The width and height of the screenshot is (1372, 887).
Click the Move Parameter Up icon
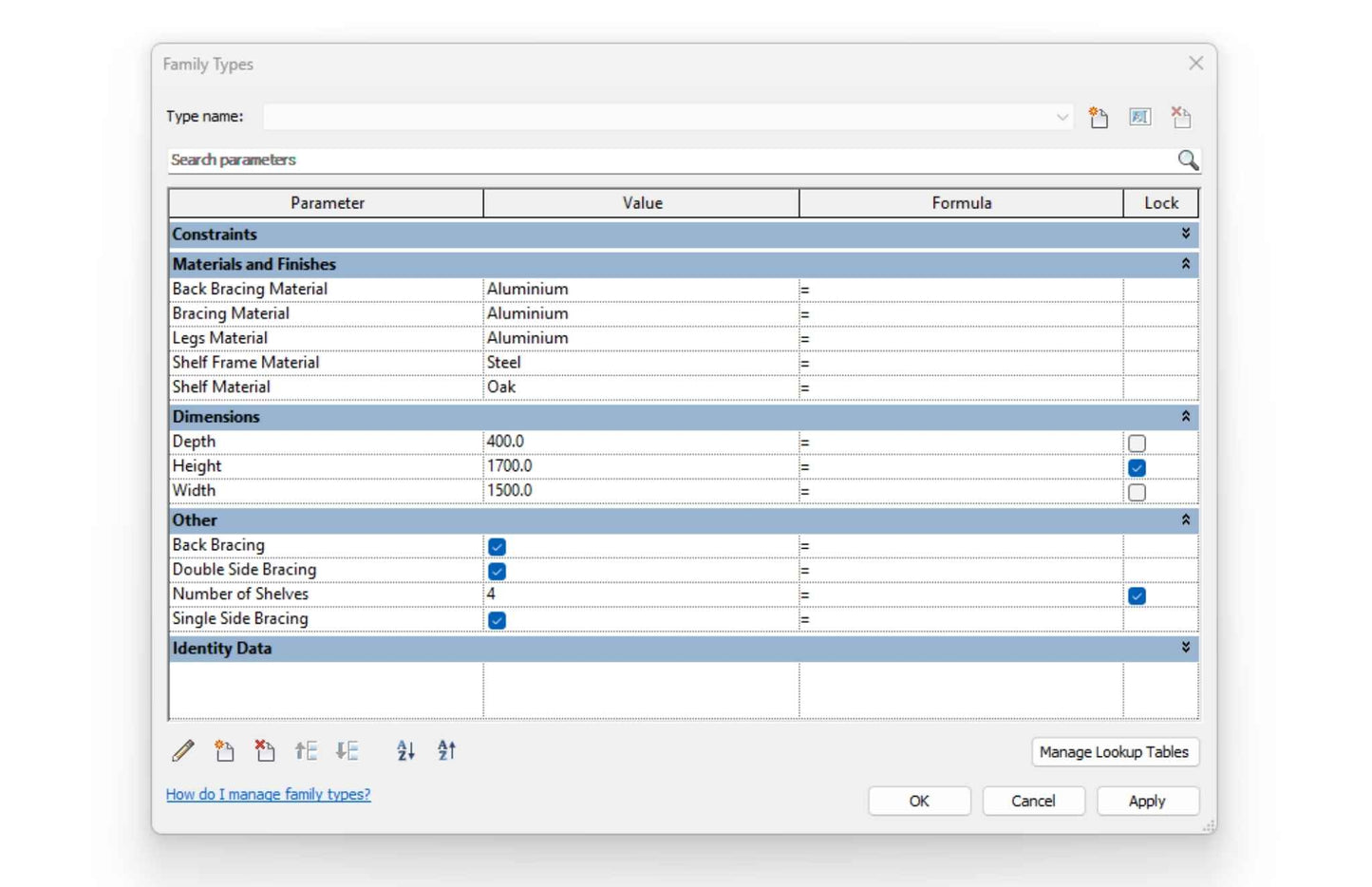[306, 751]
